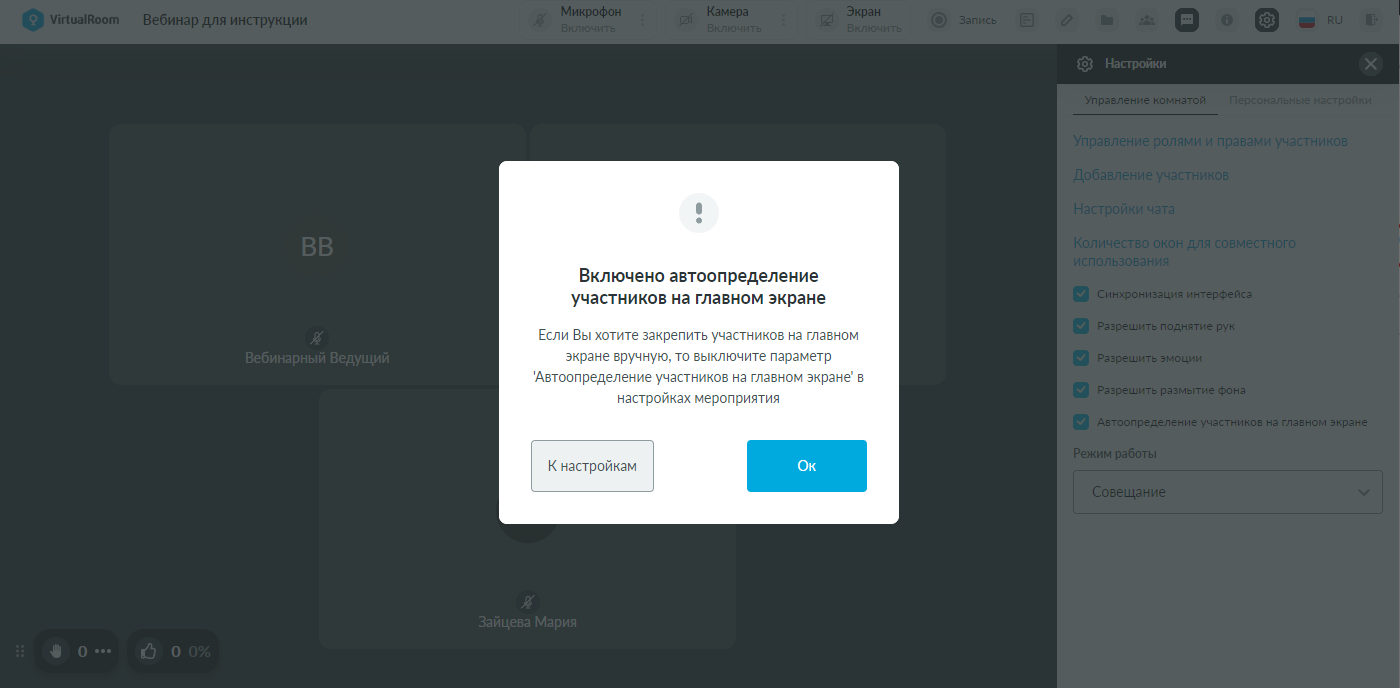Expand the Режим работы dropdown showing Совещание

tap(1228, 492)
